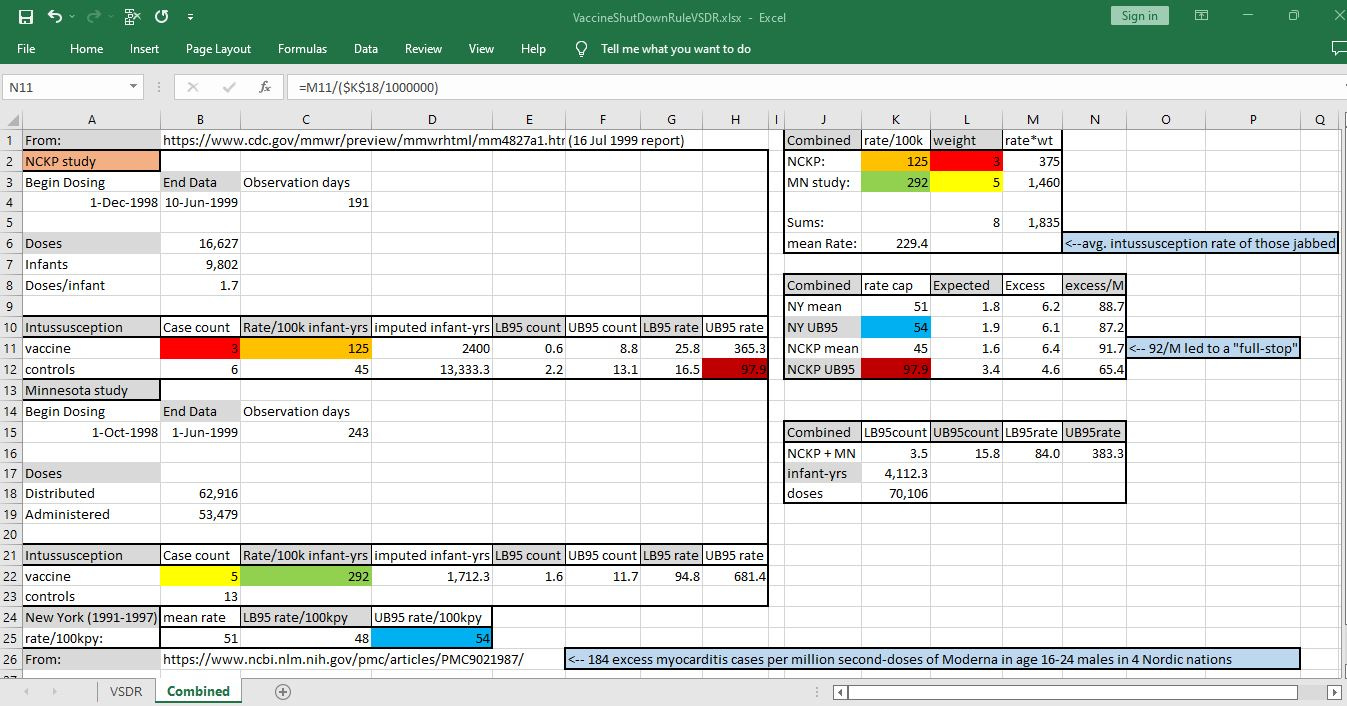Click the mean Rate value 229.4
The height and width of the screenshot is (706, 1347).
click(x=896, y=244)
